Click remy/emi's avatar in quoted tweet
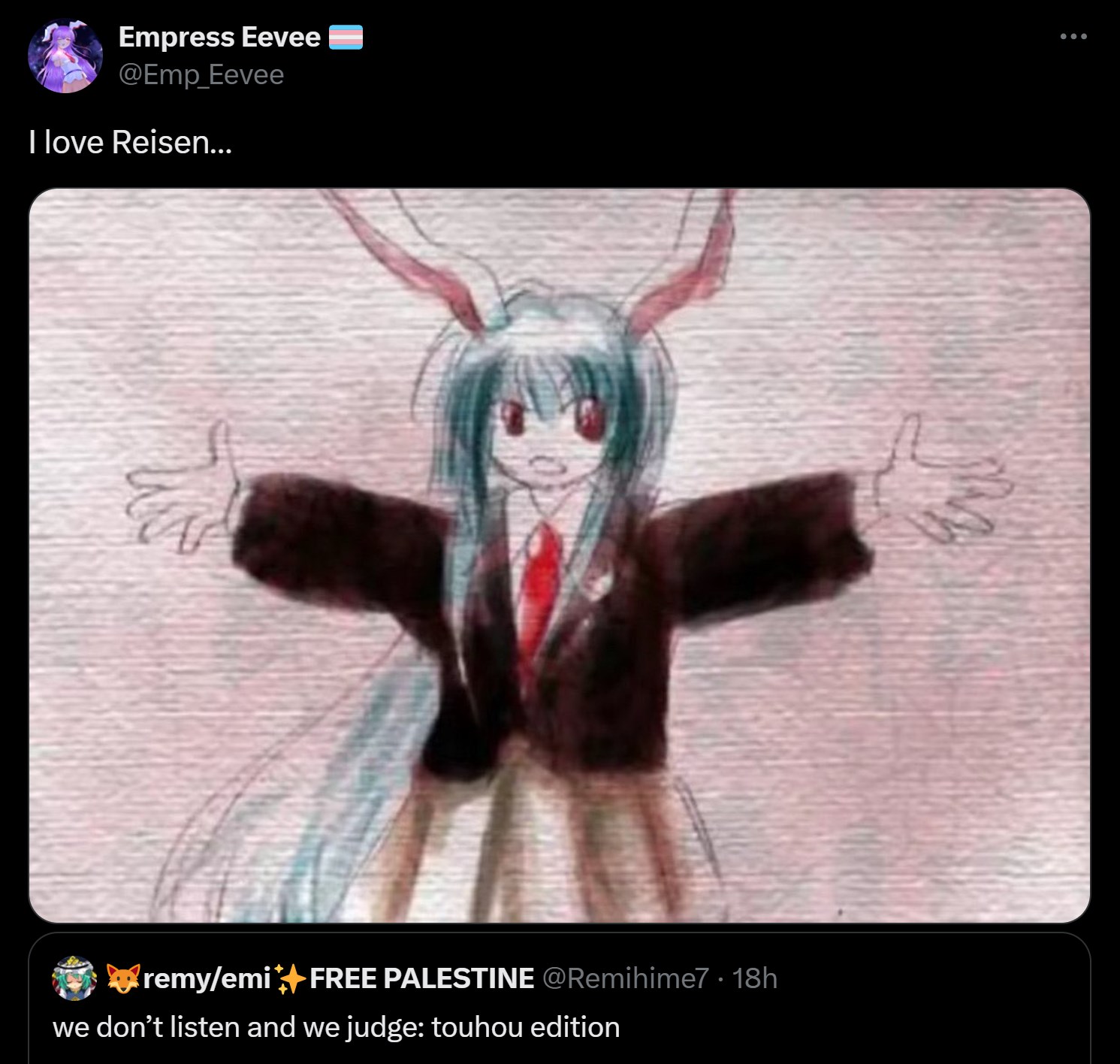The width and height of the screenshot is (1120, 1064). (x=74, y=978)
